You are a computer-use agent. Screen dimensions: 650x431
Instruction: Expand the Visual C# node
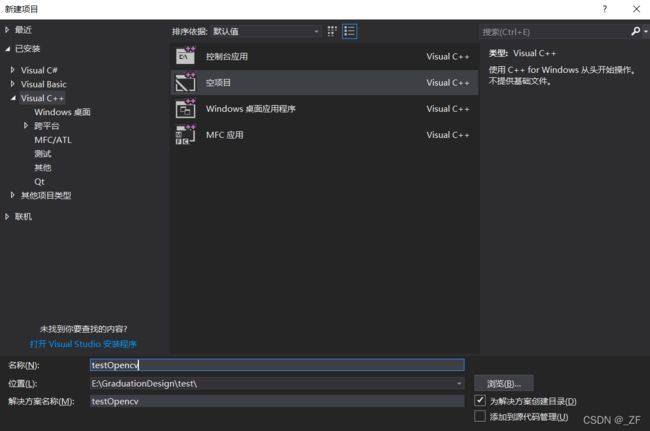(12, 70)
